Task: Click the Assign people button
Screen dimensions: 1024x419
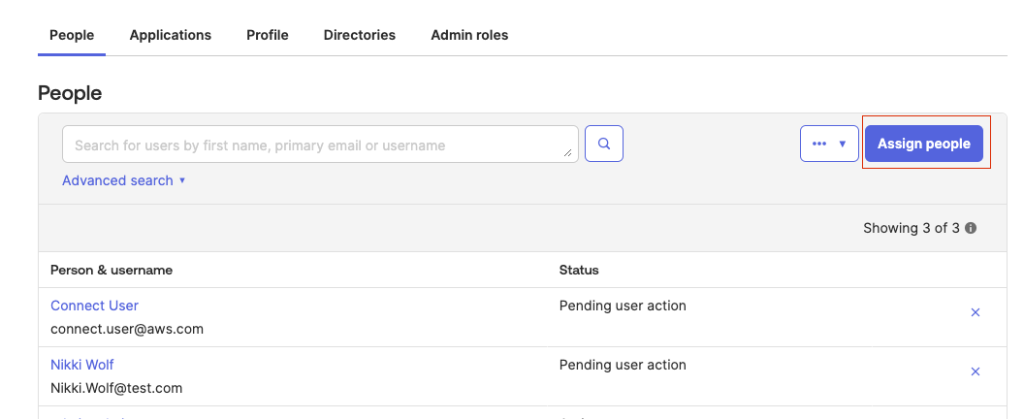Action: coord(923,144)
